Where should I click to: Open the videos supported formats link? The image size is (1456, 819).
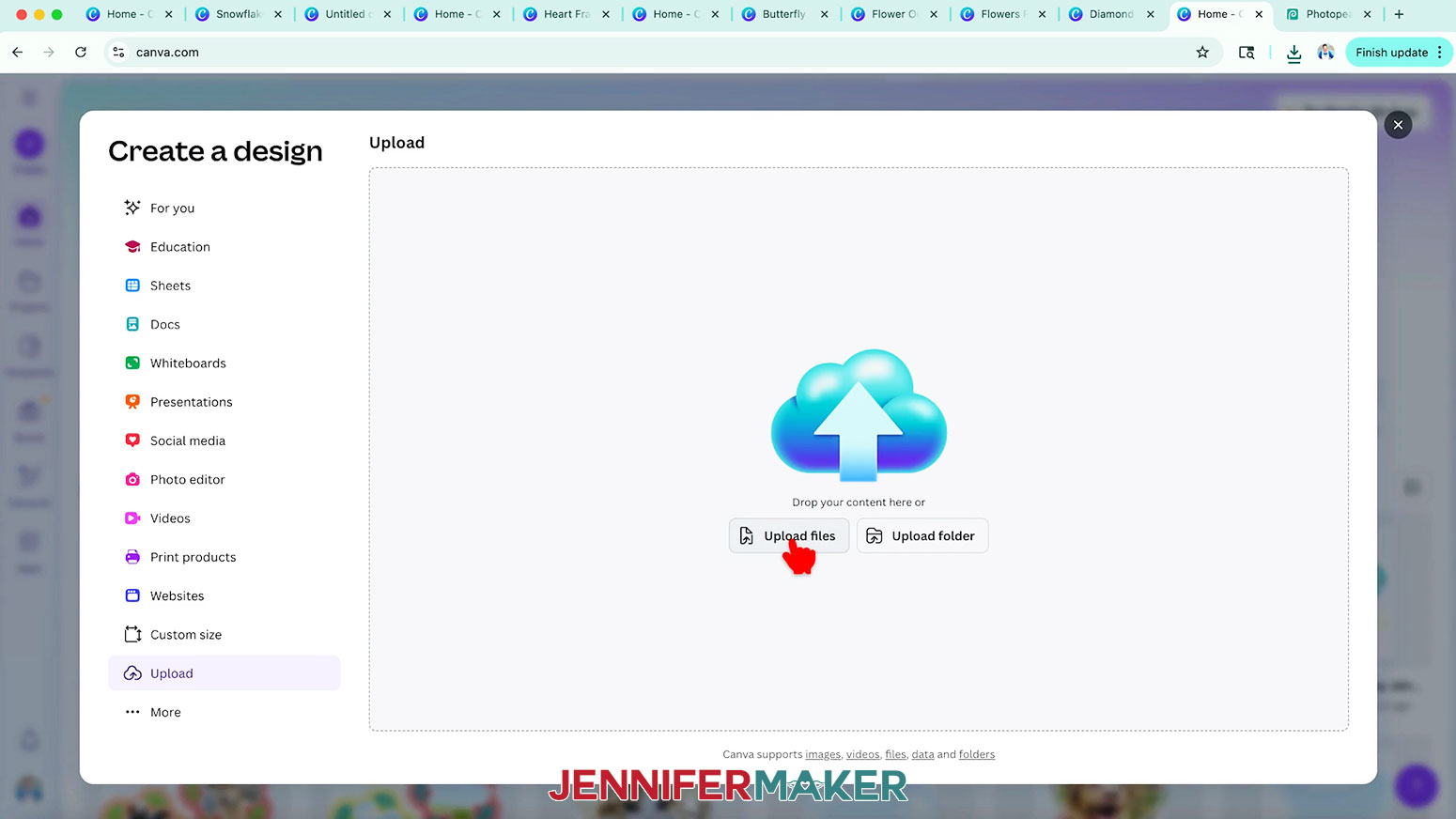[x=862, y=754]
